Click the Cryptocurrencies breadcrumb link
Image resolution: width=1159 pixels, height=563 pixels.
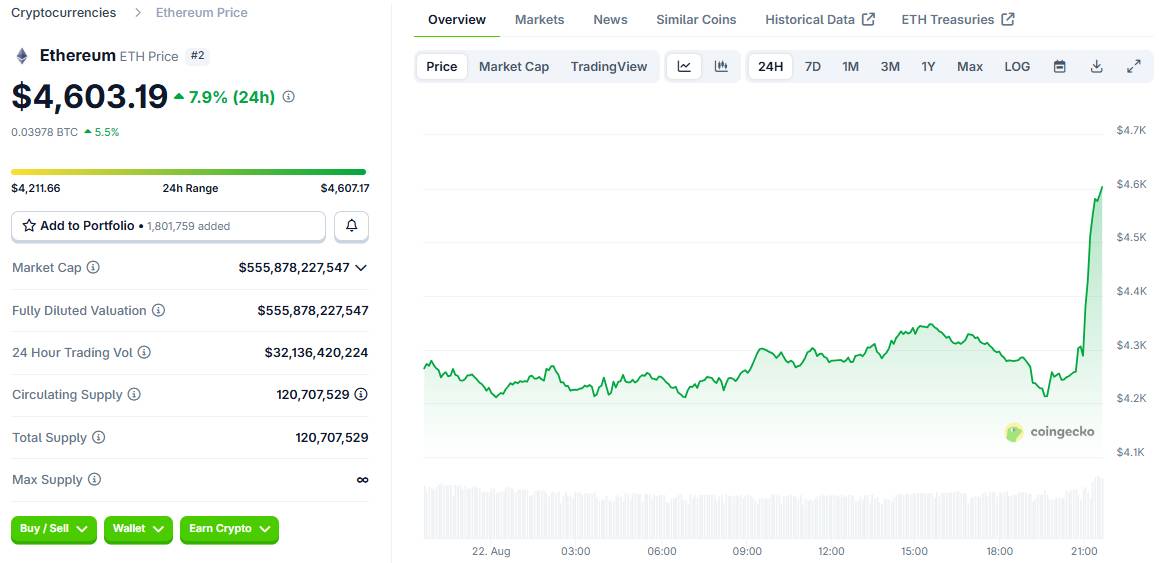[64, 13]
